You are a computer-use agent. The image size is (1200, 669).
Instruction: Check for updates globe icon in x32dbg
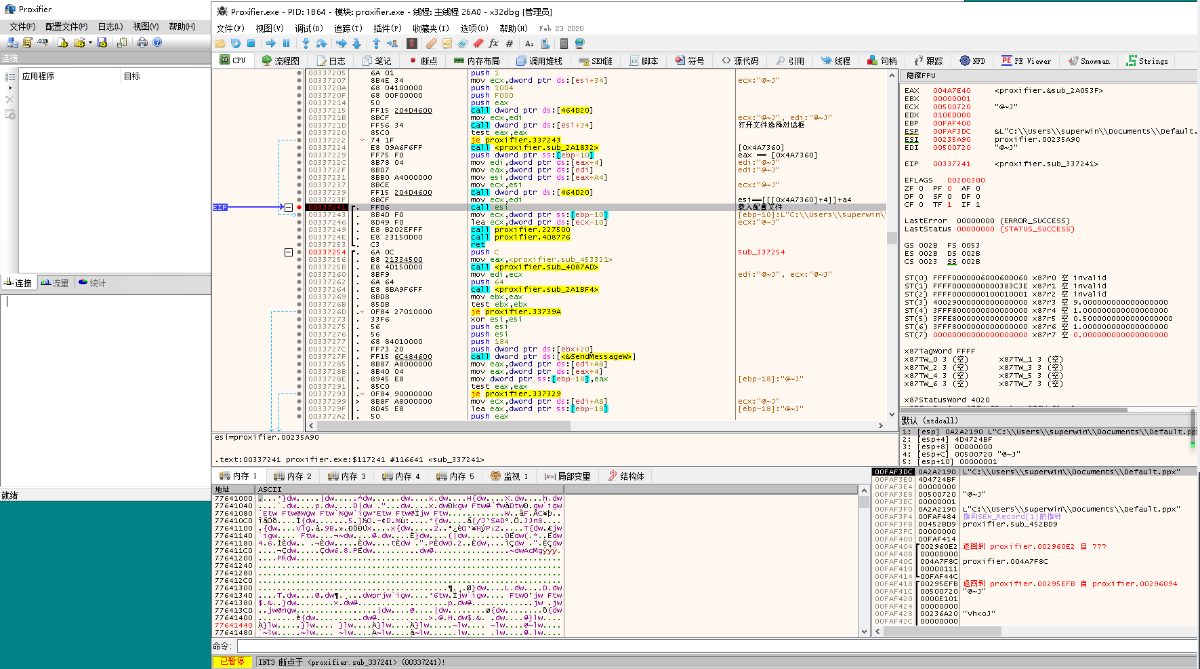pyautogui.click(x=579, y=43)
